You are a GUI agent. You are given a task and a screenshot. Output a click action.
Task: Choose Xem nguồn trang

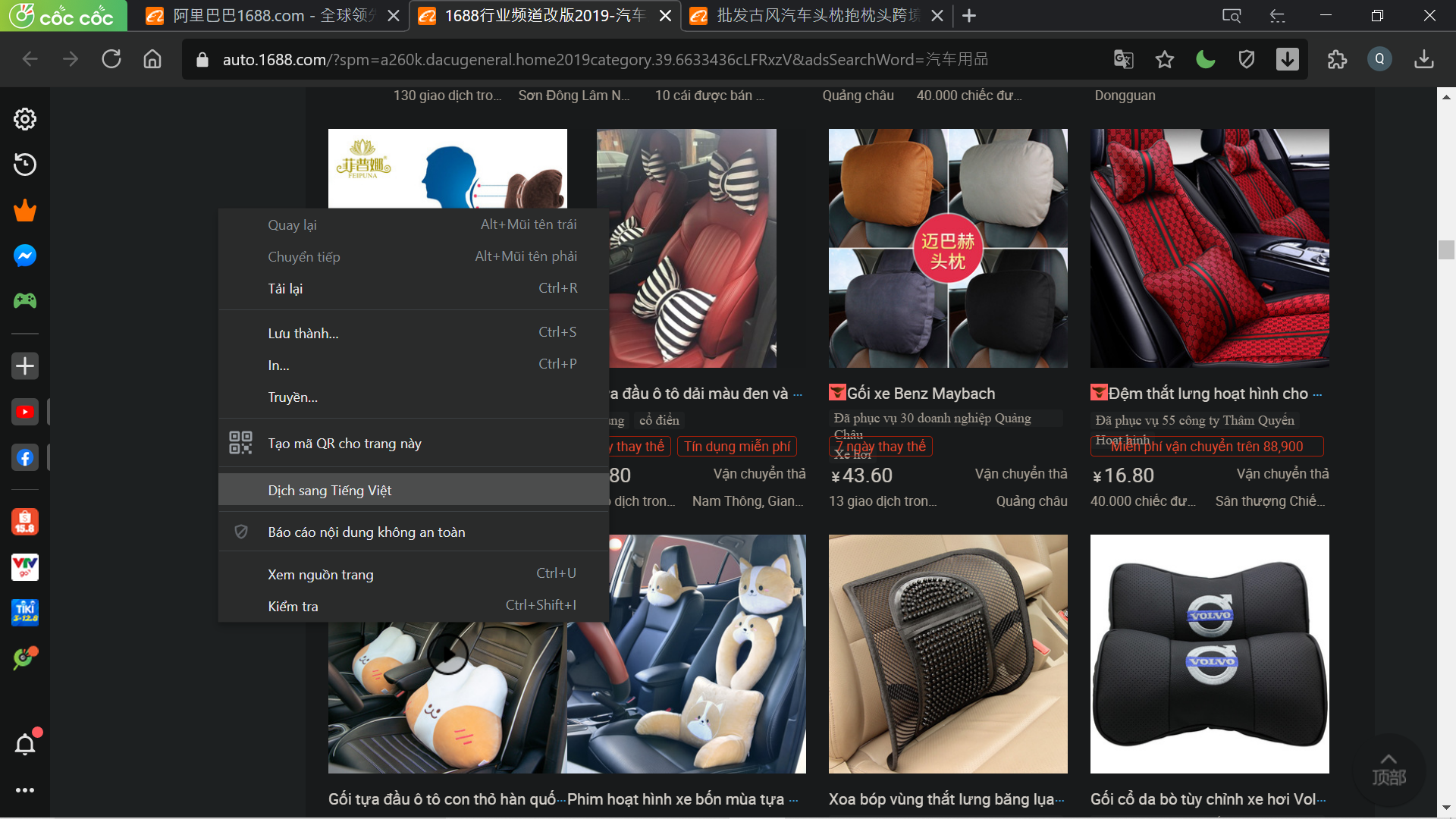(x=413, y=574)
